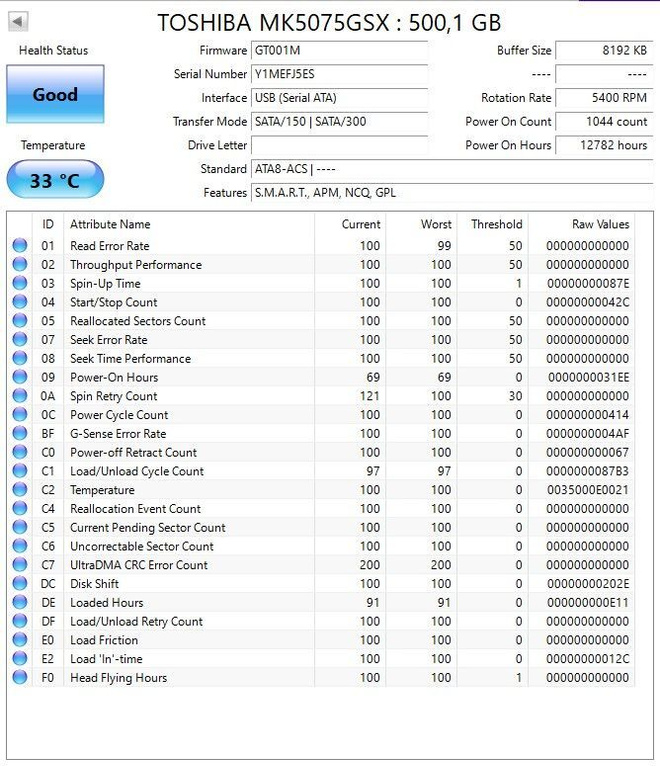Viewport: 660px width, 766px height.
Task: Click raw value 0000000087B3 of Load/Unload Cycle
Action: [x=588, y=471]
